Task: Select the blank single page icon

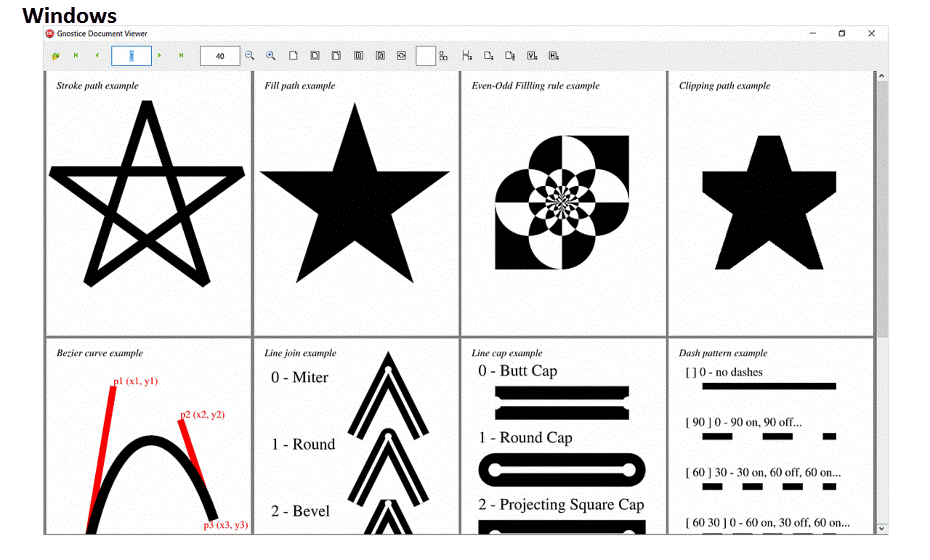Action: (293, 55)
